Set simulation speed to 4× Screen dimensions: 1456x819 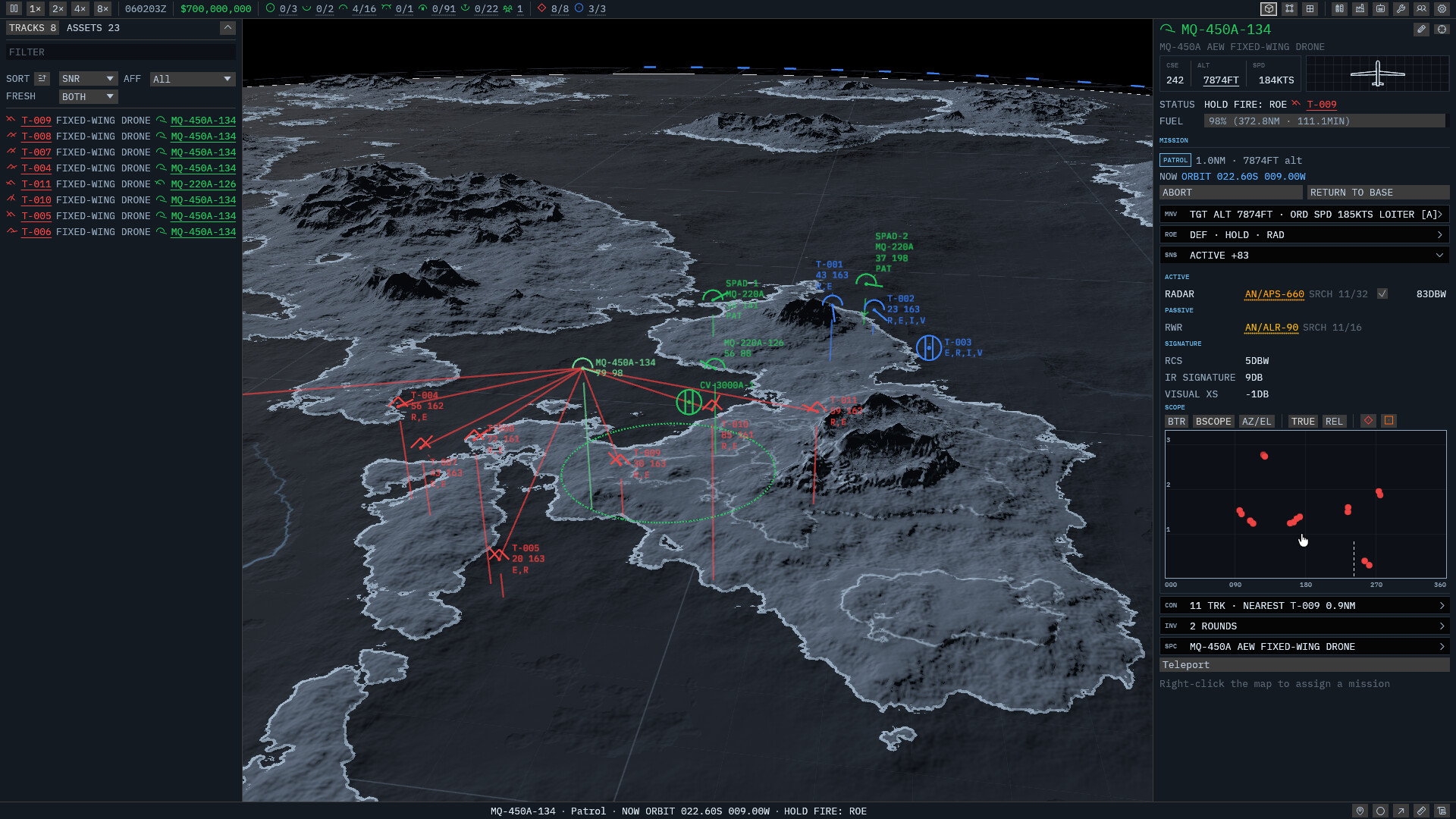(x=80, y=9)
